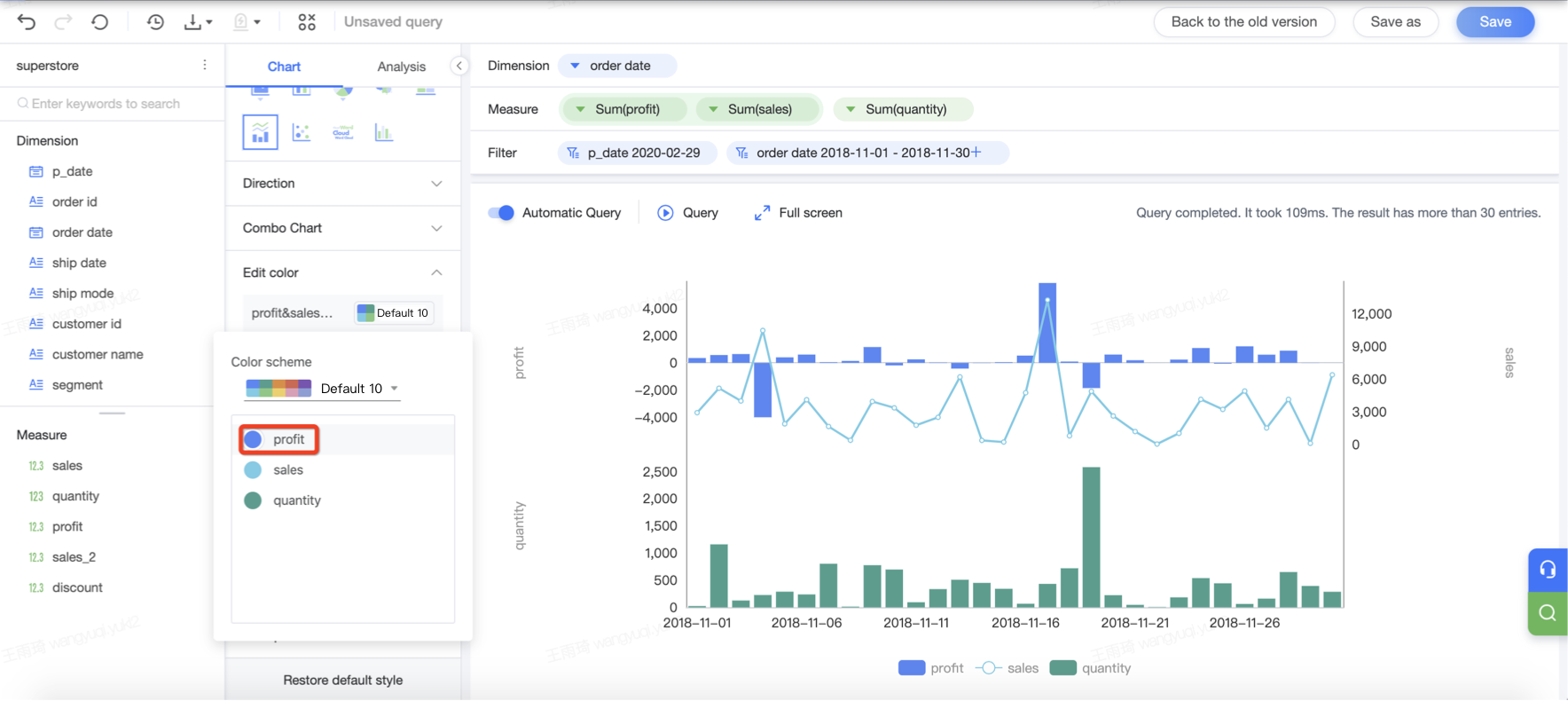This screenshot has height=701, width=1568.
Task: Open green search floating button
Action: click(1548, 613)
